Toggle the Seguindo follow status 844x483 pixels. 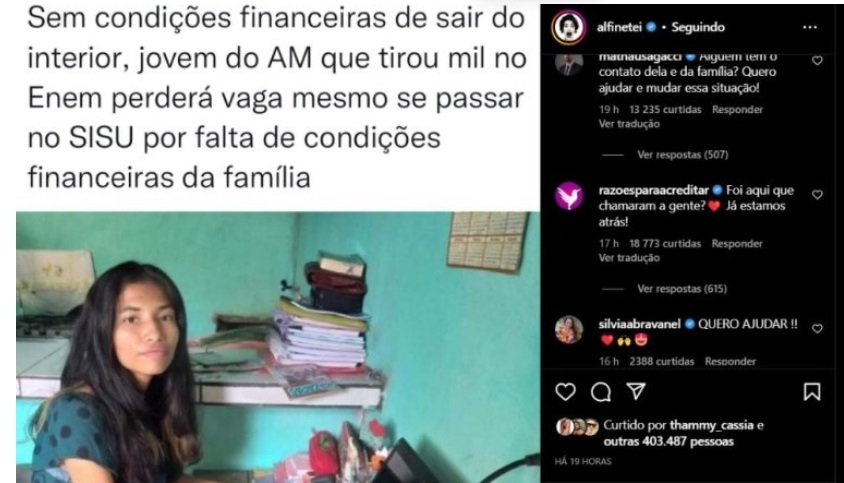[698, 27]
